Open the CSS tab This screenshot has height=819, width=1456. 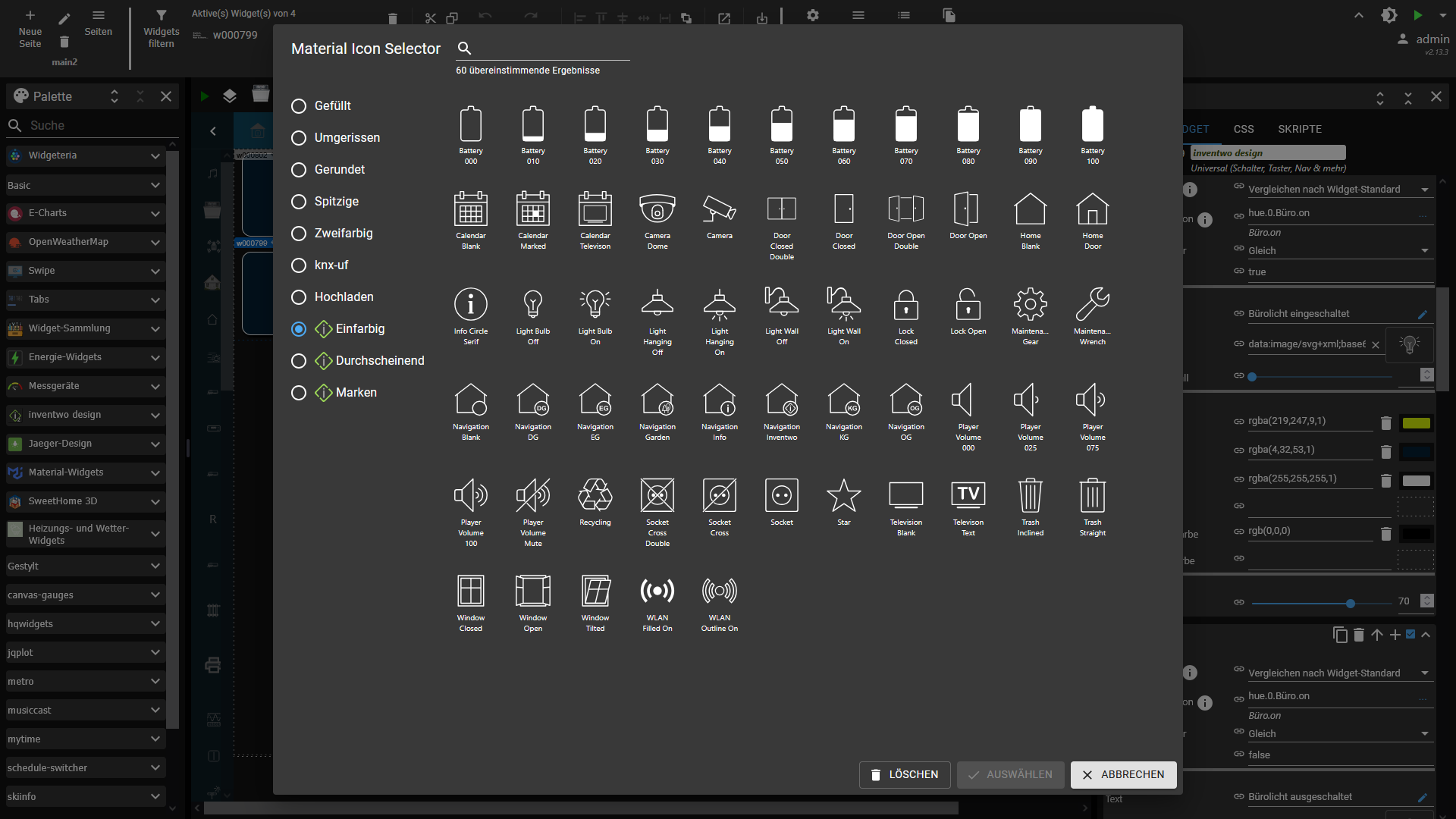point(1244,129)
